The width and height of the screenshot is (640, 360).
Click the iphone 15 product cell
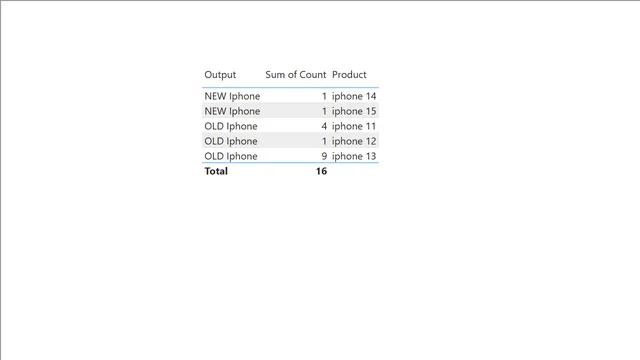[x=354, y=111]
